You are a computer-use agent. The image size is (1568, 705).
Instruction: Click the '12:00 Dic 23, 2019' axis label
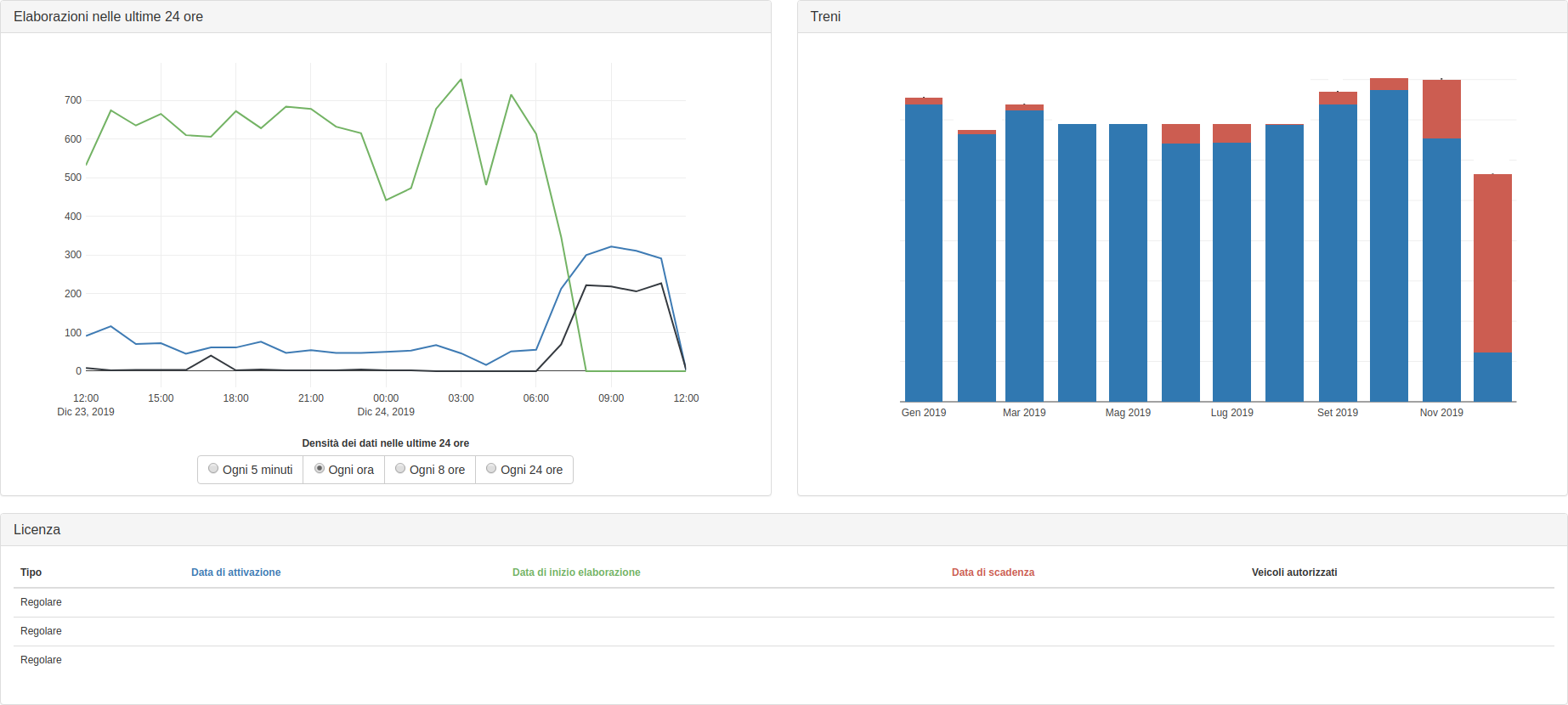tap(86, 405)
